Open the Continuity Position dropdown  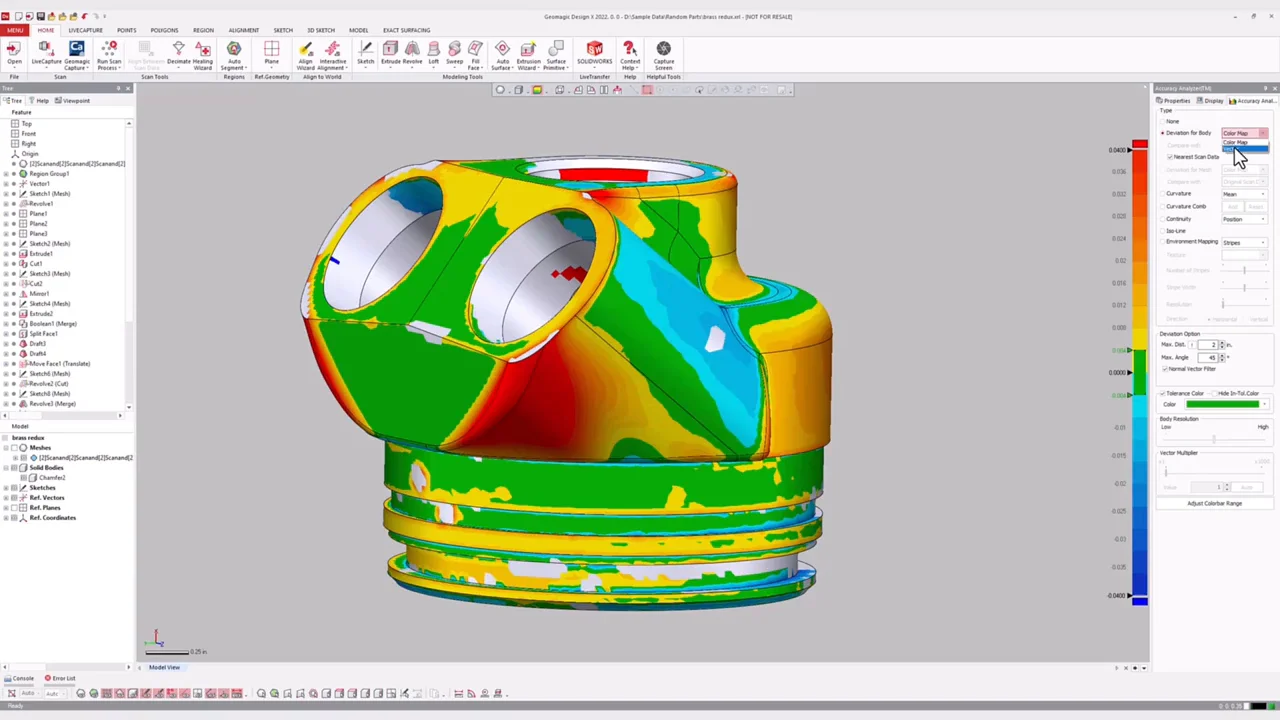1243,219
